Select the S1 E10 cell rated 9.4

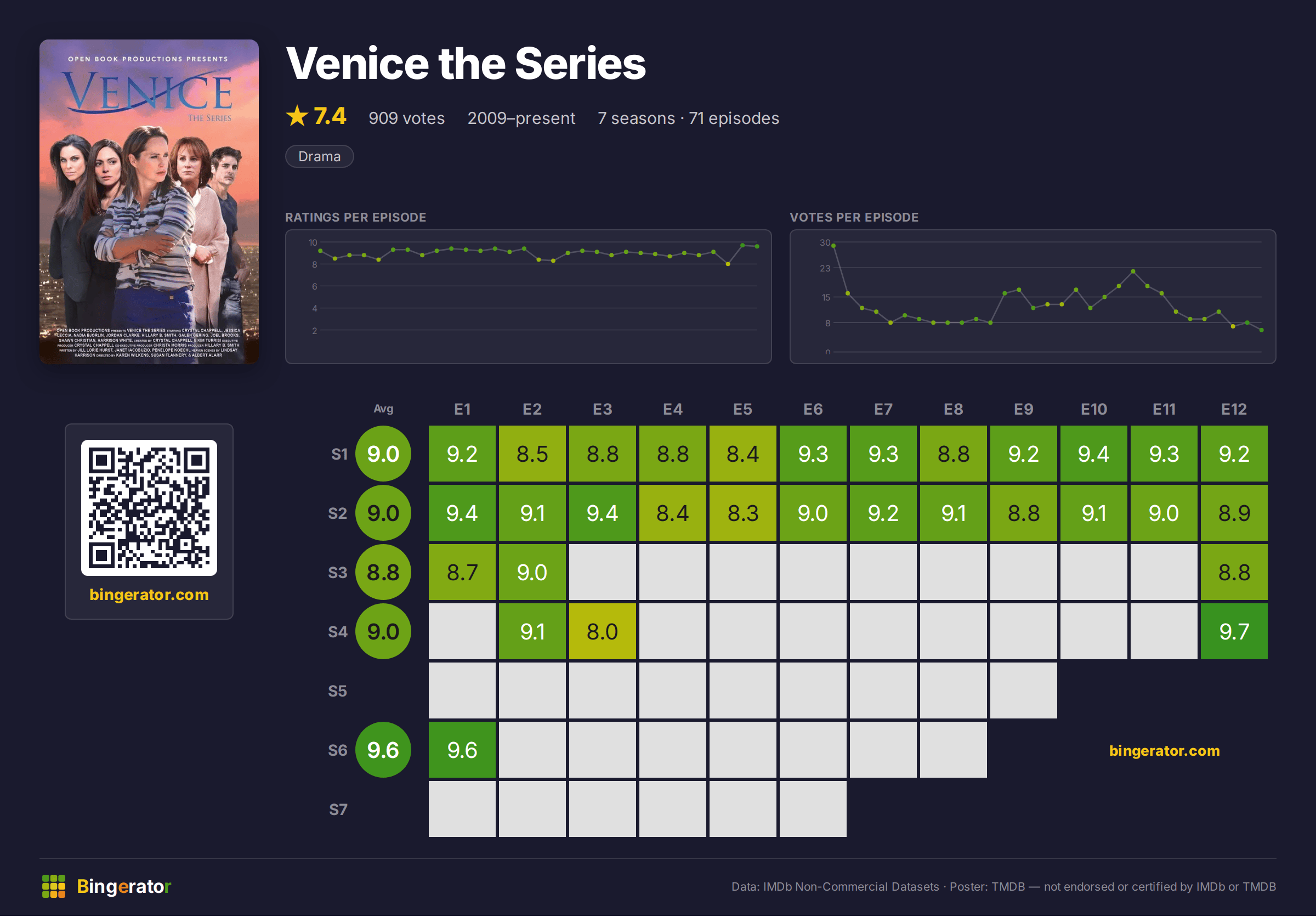[x=1093, y=454]
